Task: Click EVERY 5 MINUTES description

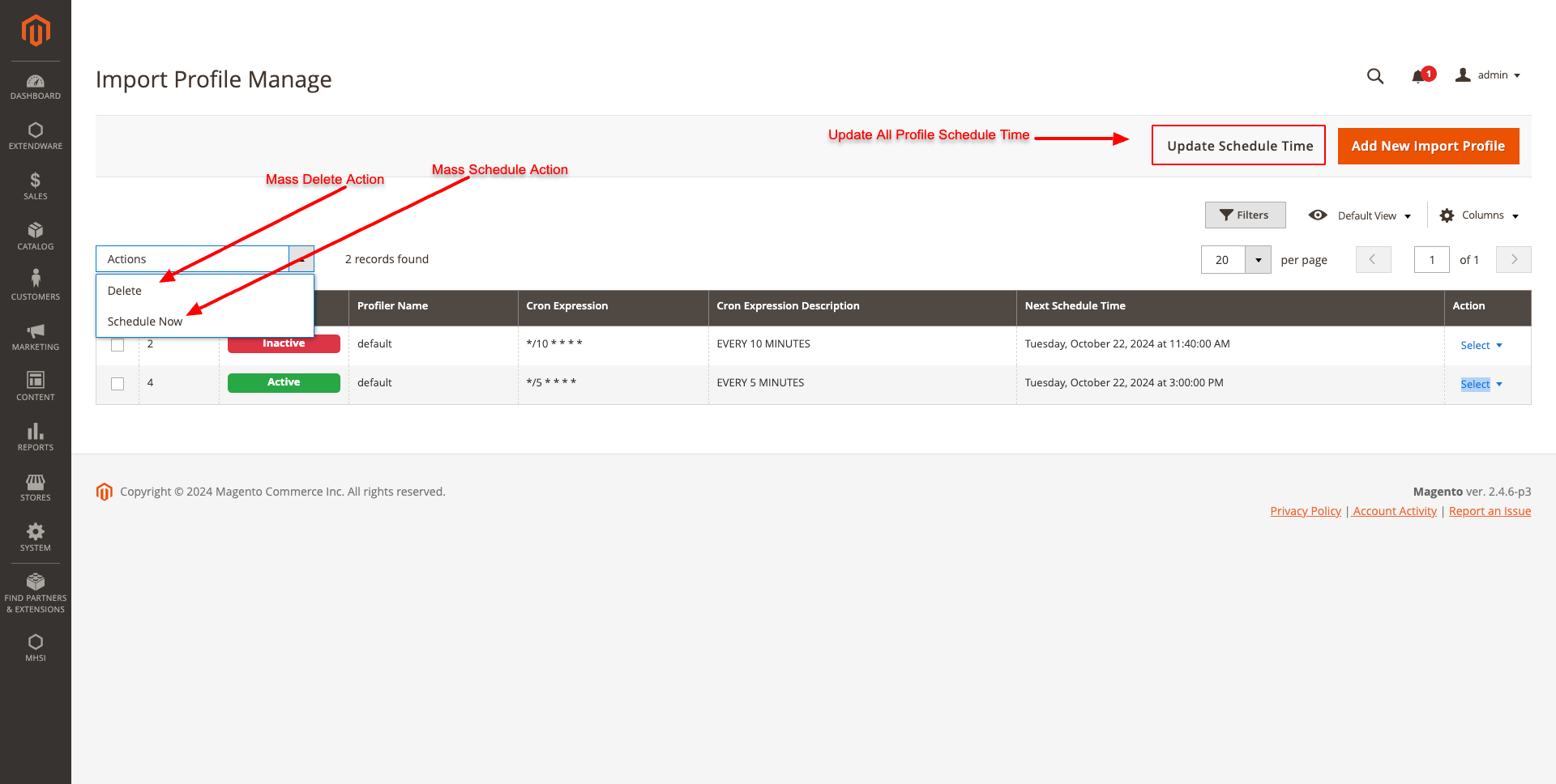Action: pyautogui.click(x=760, y=383)
